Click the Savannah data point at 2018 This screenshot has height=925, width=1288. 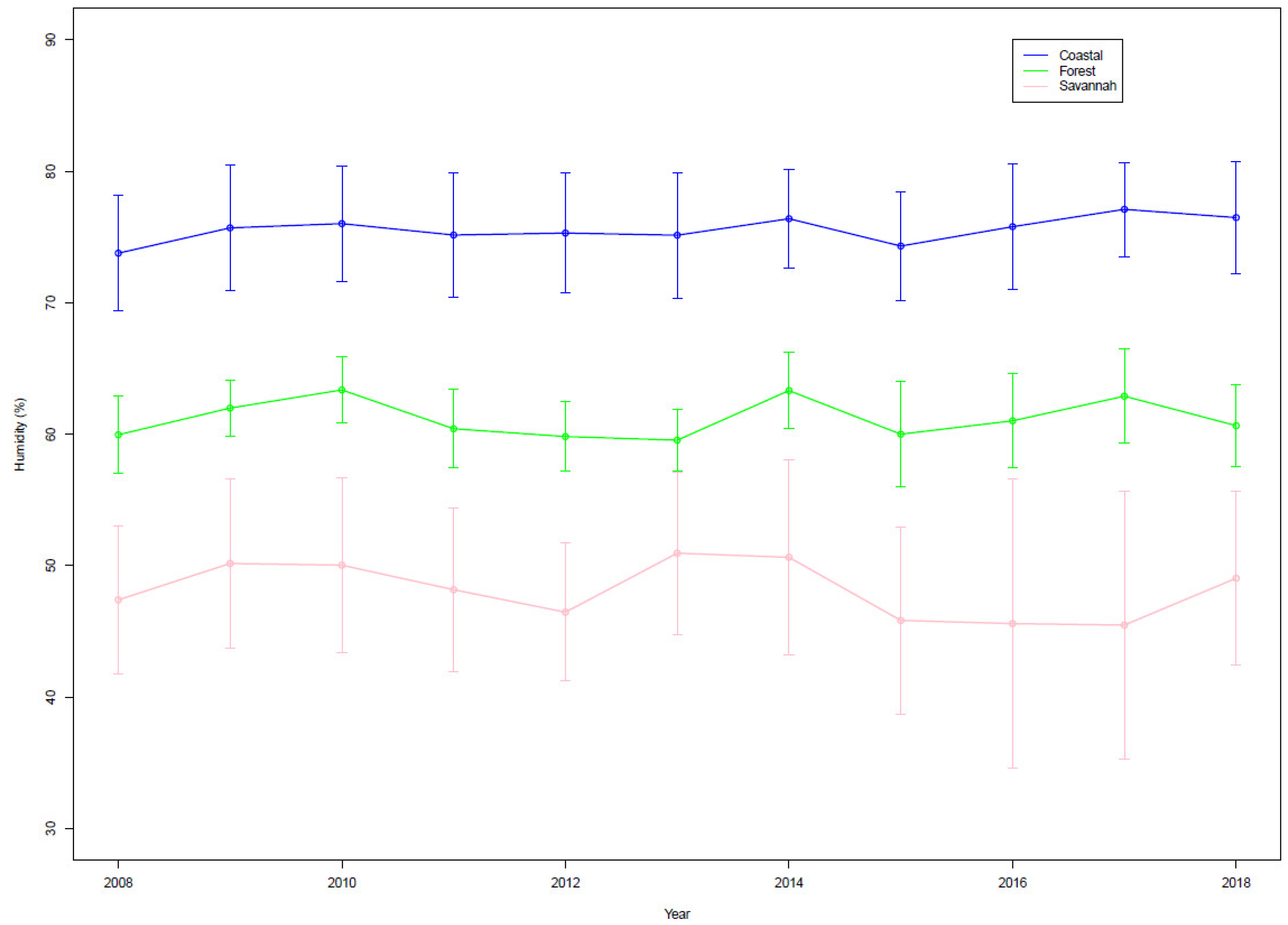pyautogui.click(x=1236, y=578)
